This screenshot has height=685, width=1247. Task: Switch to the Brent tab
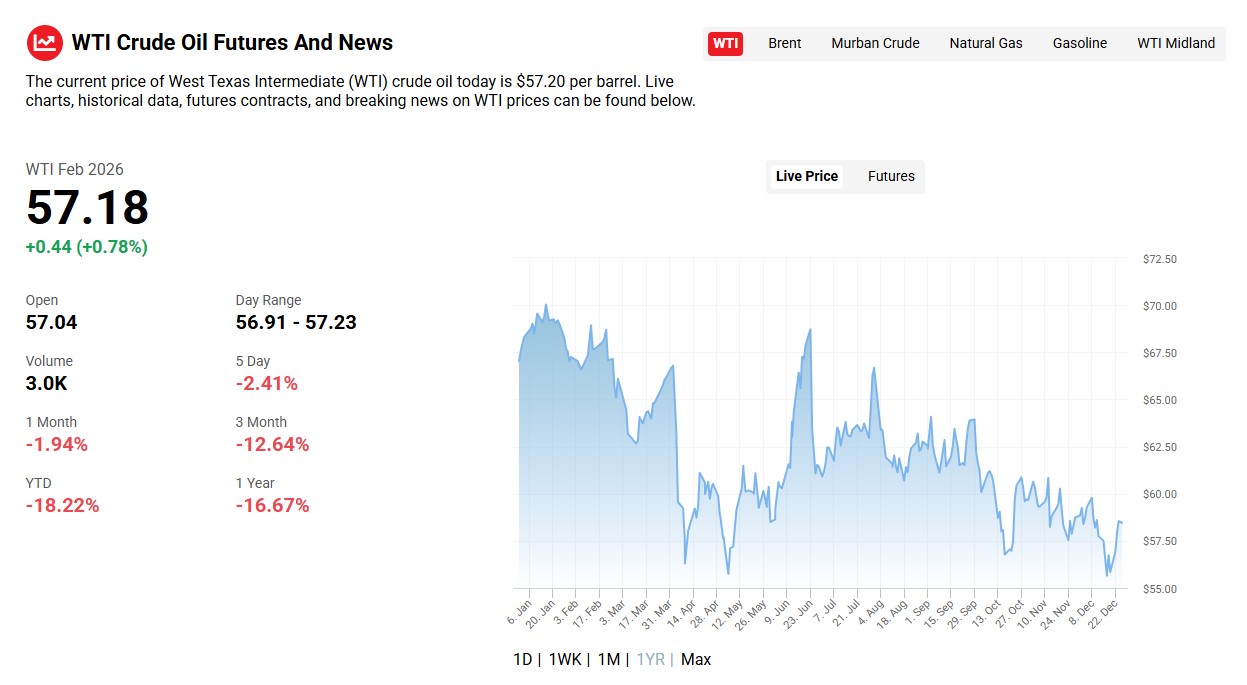tap(784, 43)
